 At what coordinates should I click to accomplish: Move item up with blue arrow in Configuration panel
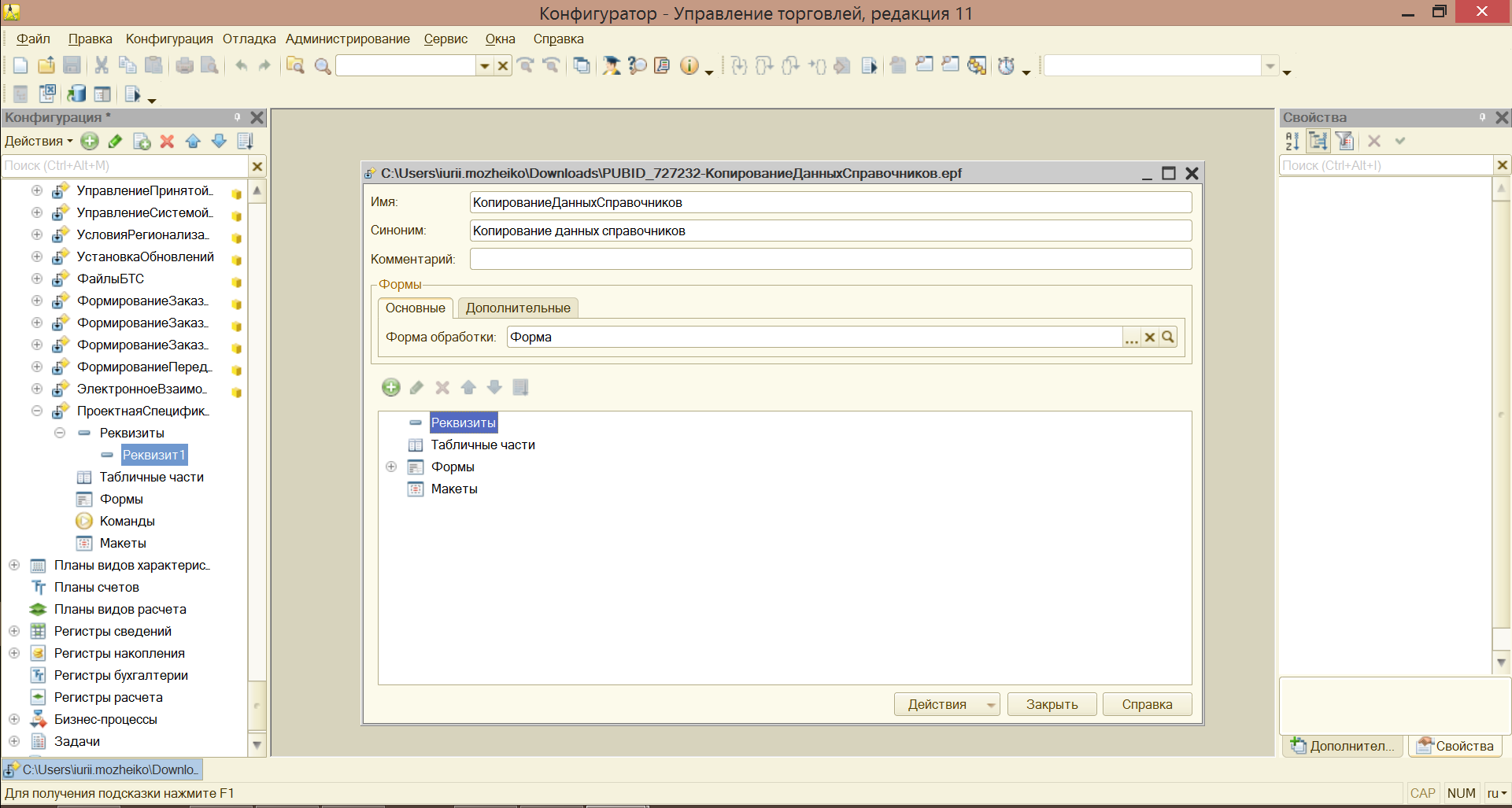193,142
